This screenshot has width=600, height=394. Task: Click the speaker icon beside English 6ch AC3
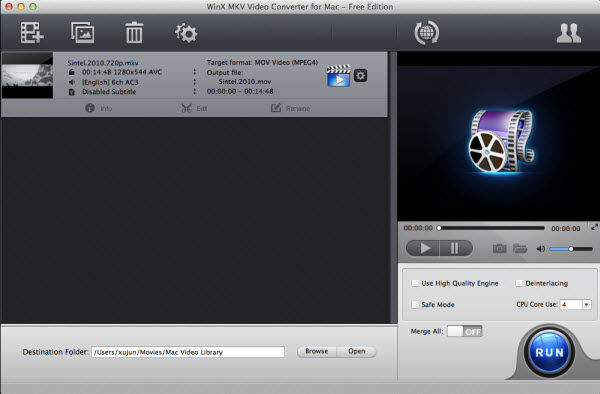pyautogui.click(x=72, y=82)
